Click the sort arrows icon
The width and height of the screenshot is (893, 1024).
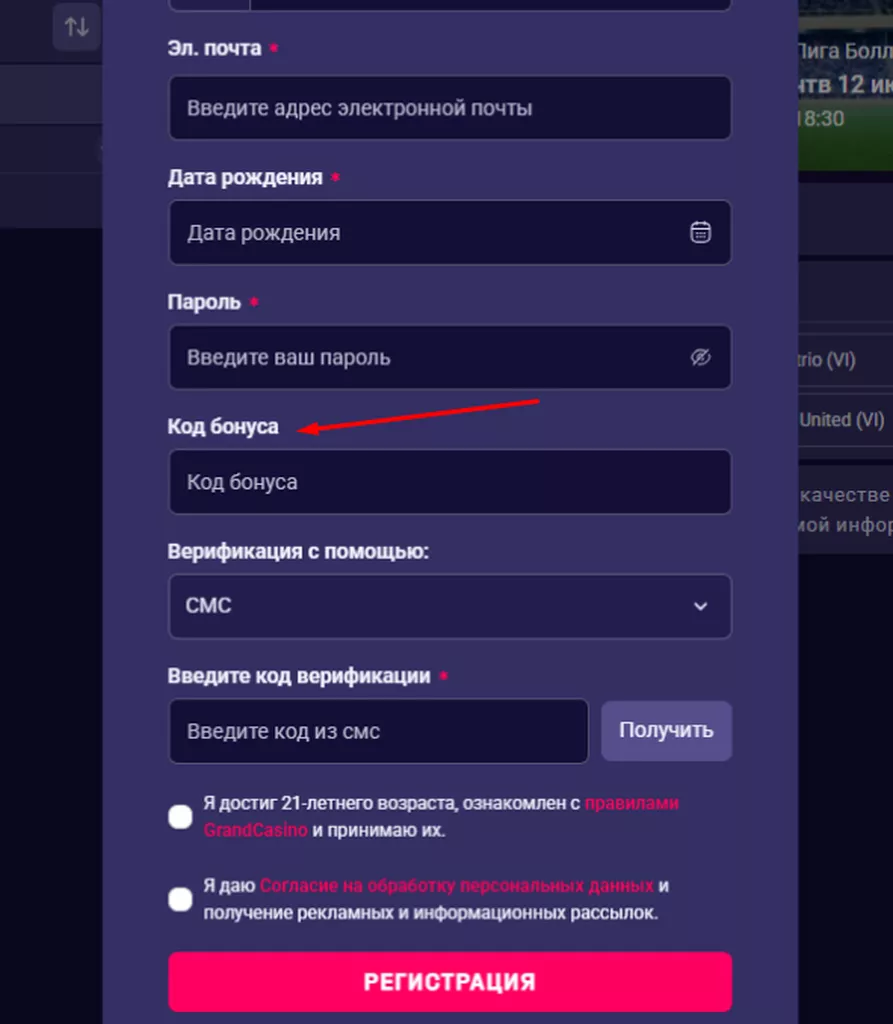(76, 27)
